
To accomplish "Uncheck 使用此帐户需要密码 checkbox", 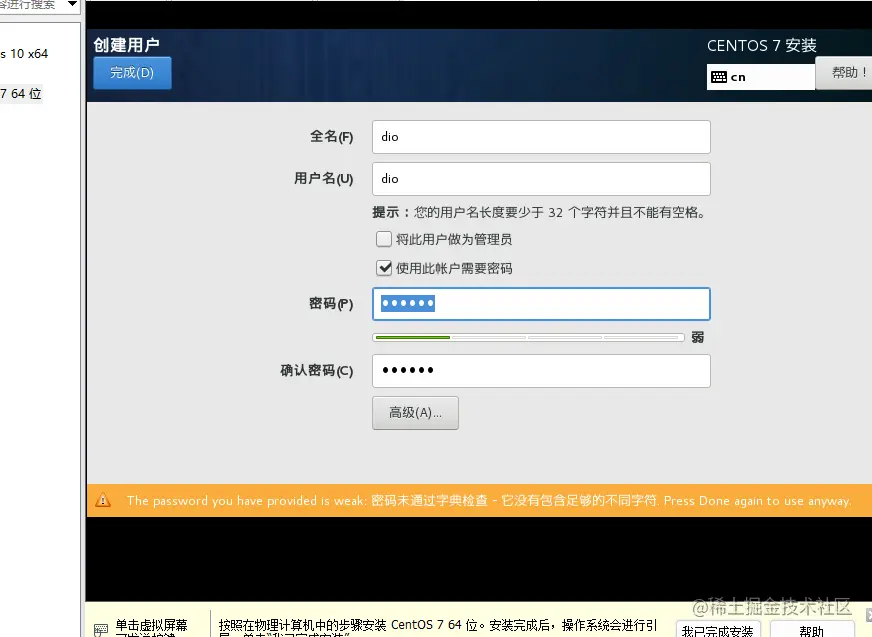I will coord(384,268).
